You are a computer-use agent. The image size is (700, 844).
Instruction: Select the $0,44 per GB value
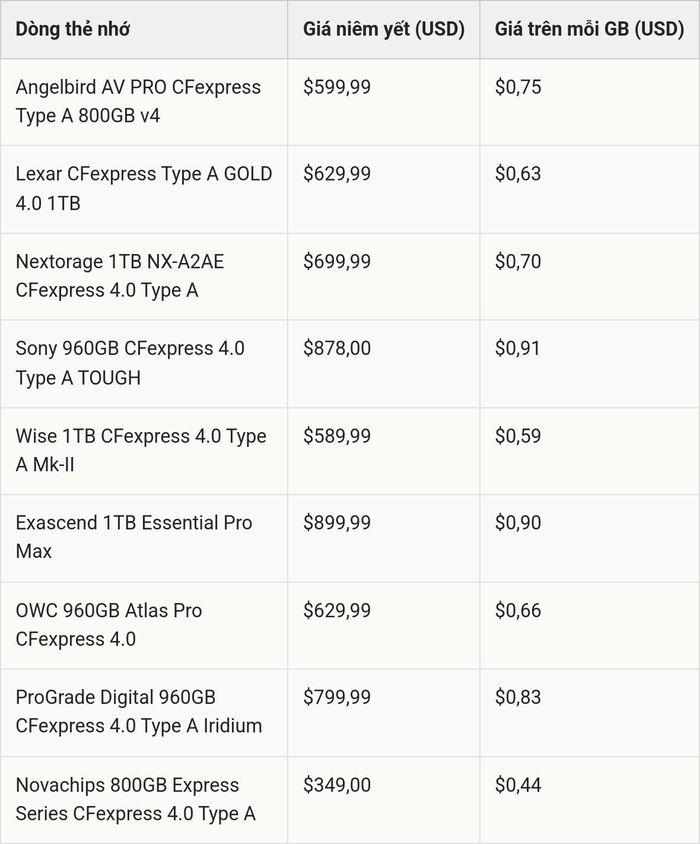tap(518, 785)
